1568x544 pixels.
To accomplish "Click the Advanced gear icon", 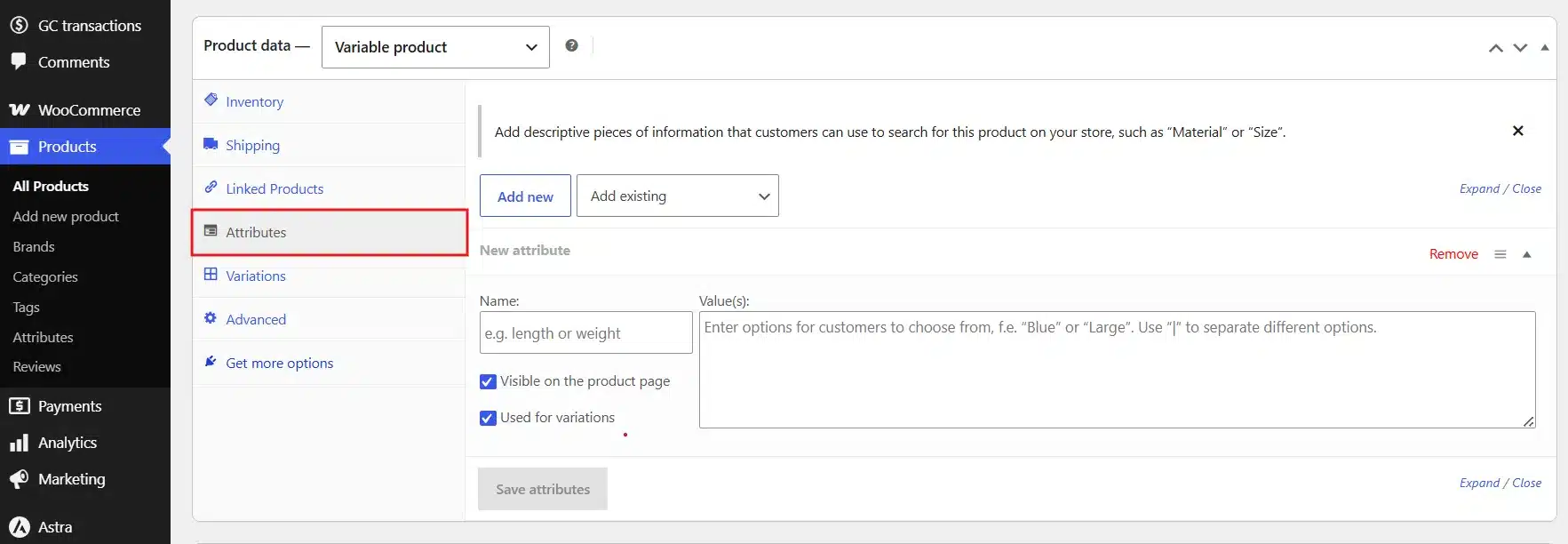I will pyautogui.click(x=211, y=317).
